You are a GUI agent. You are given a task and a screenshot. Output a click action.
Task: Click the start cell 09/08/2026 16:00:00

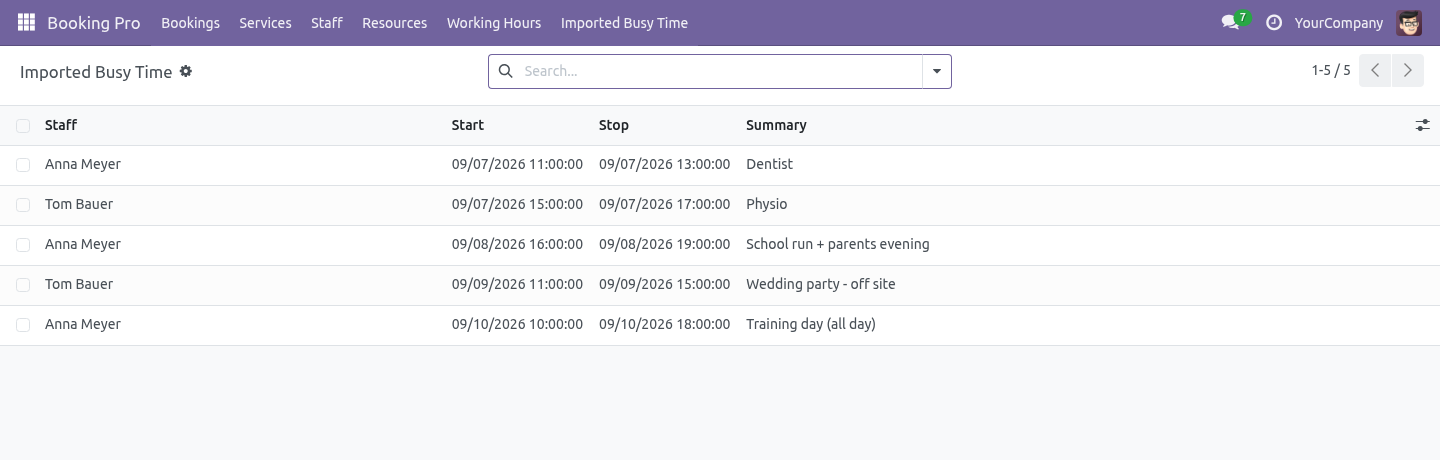517,244
